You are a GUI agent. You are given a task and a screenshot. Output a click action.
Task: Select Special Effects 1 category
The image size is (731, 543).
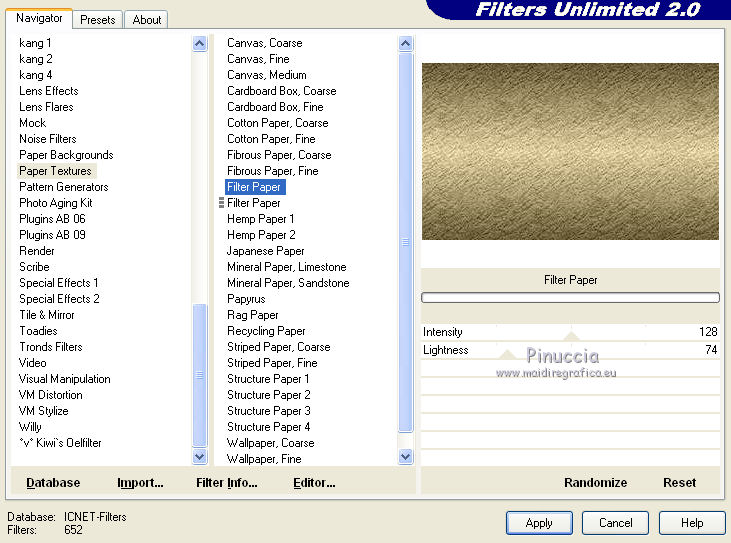coord(59,283)
